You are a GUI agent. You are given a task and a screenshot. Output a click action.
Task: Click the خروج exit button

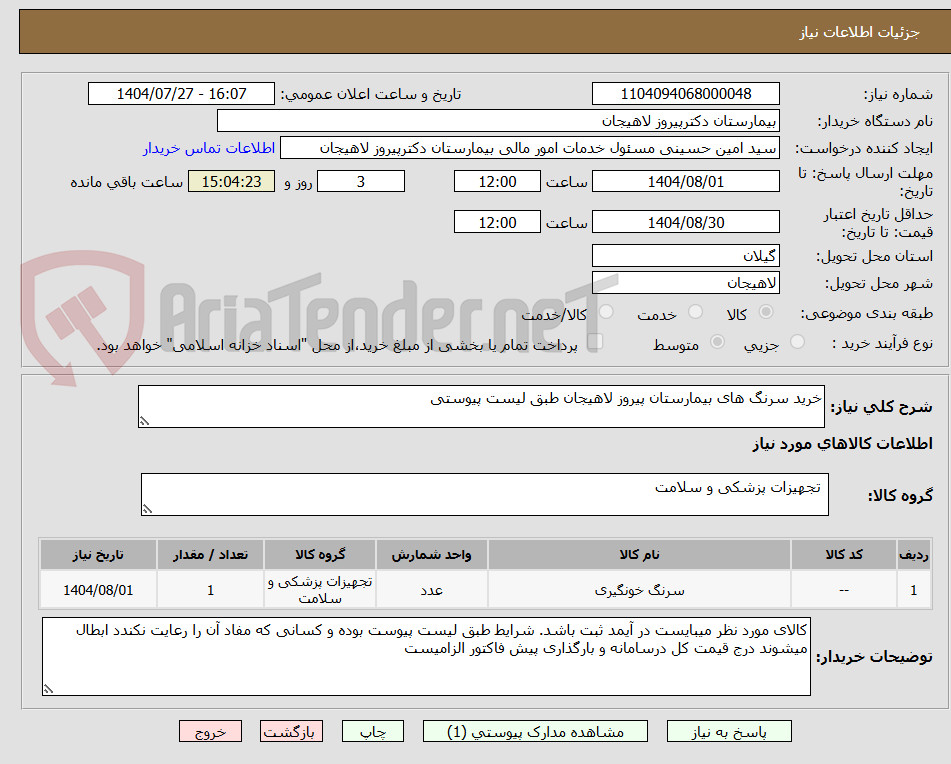coord(210,731)
